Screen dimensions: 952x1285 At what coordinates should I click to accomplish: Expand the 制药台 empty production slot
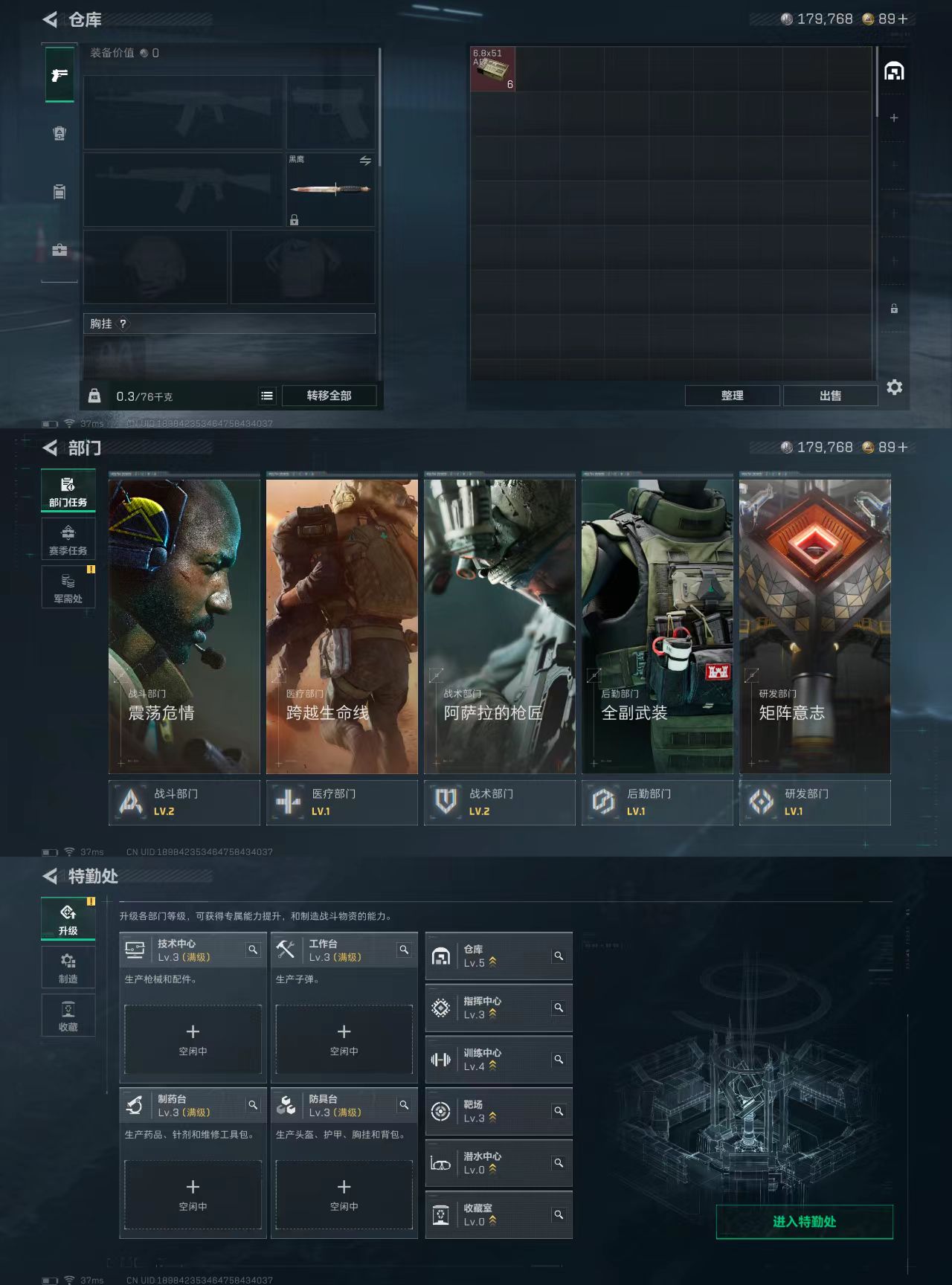coord(193,1194)
